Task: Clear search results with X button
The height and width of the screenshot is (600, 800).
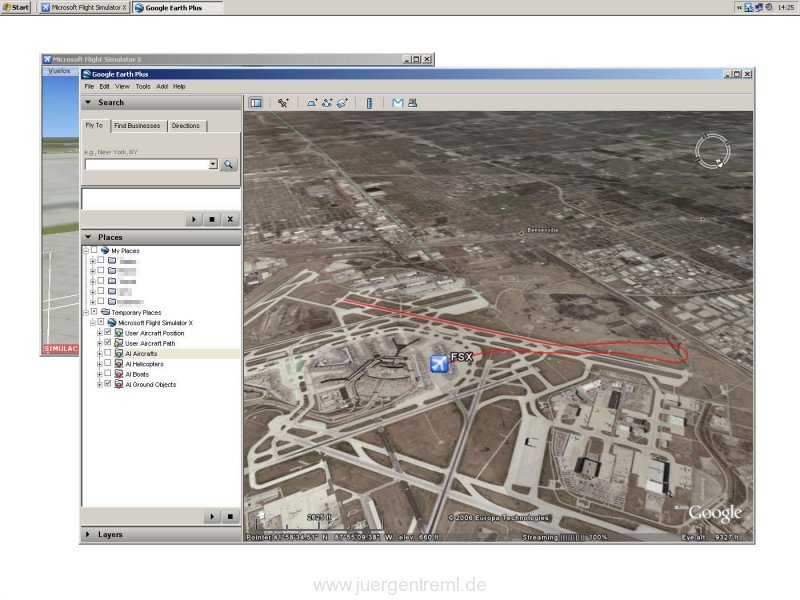Action: click(230, 219)
